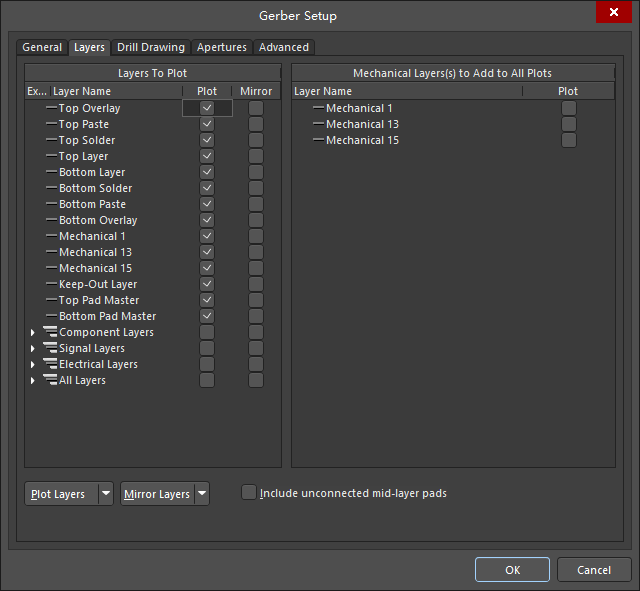
Task: Open the Plot Layers dropdown arrow
Action: click(106, 493)
